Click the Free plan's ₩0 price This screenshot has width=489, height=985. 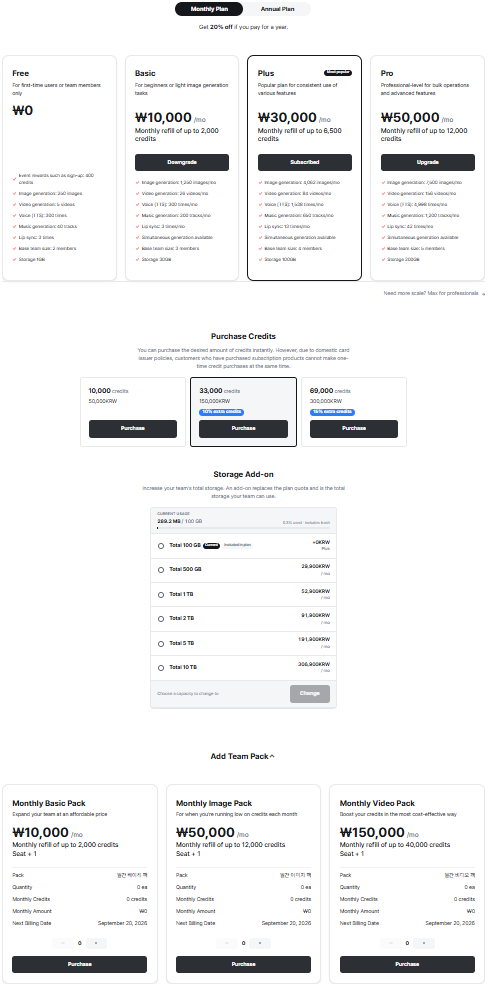tap(23, 111)
